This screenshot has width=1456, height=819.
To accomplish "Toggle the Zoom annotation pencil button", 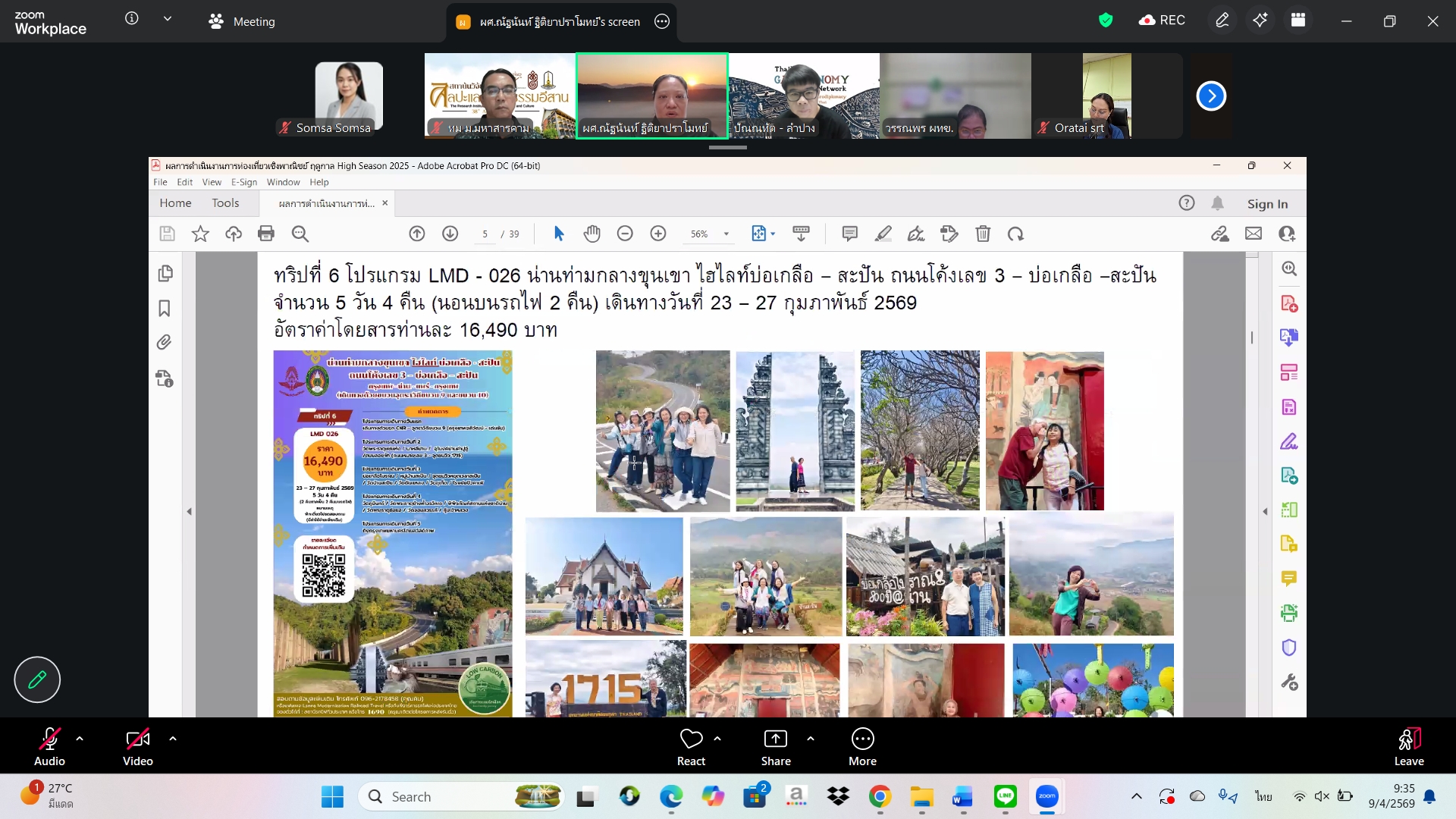I will coord(37,679).
